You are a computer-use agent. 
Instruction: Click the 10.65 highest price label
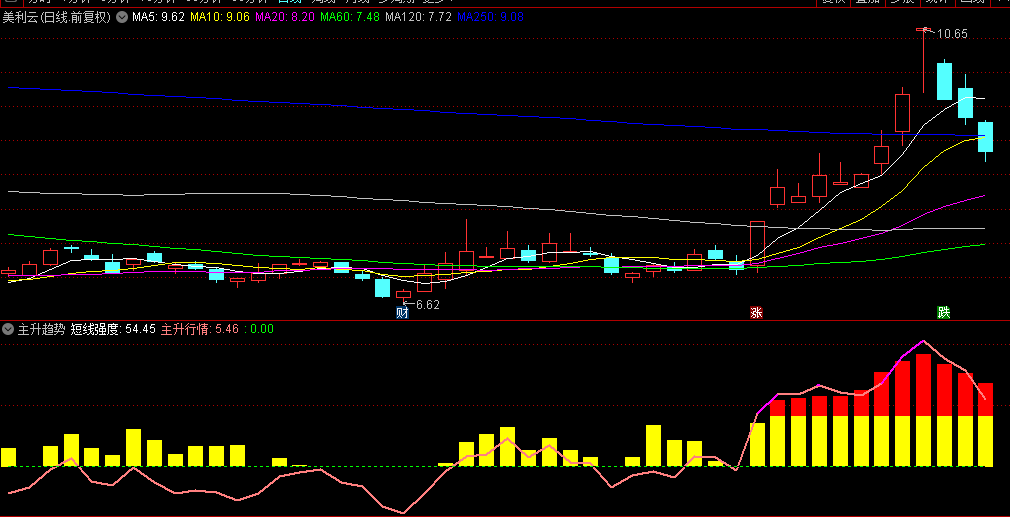952,34
